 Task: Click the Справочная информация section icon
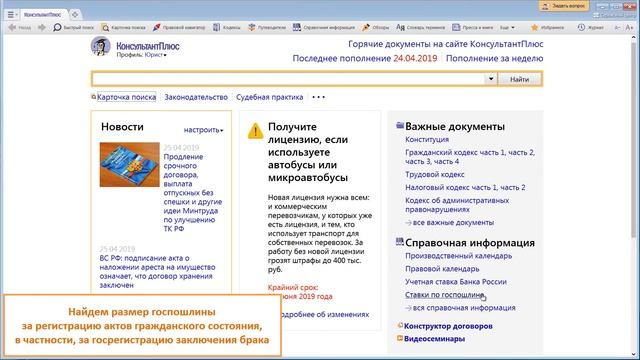[x=400, y=242]
